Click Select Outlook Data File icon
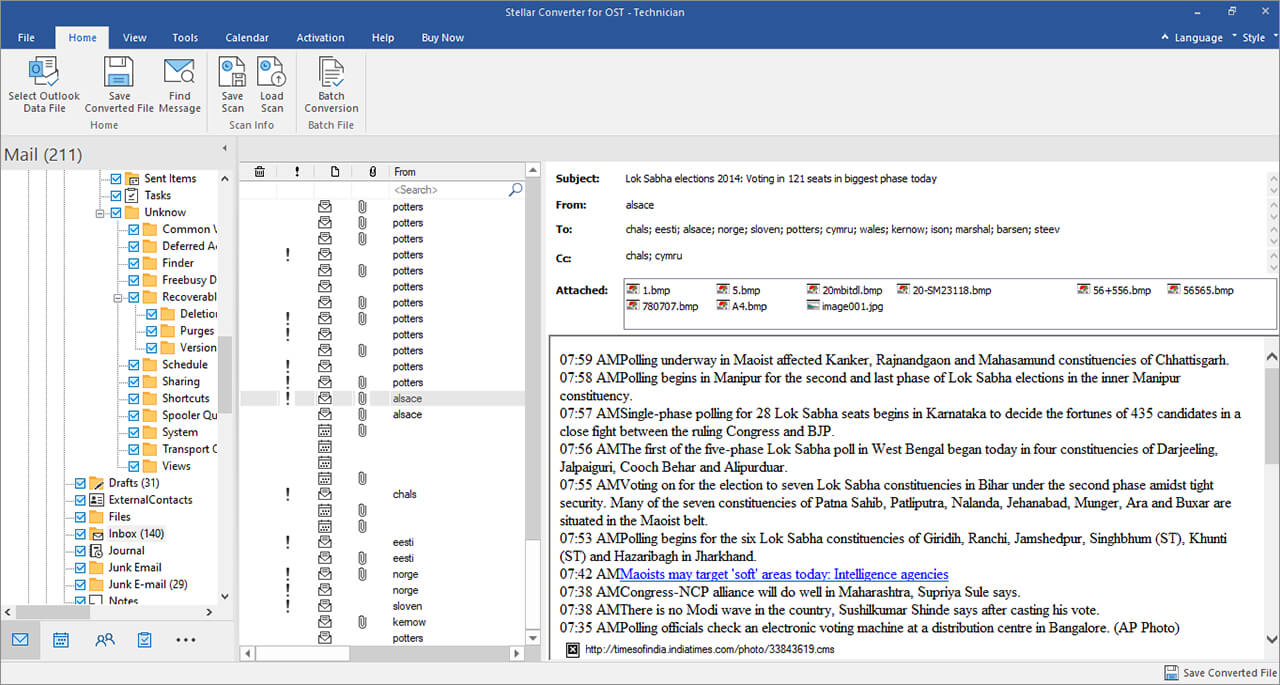The height and width of the screenshot is (685, 1280). [44, 85]
